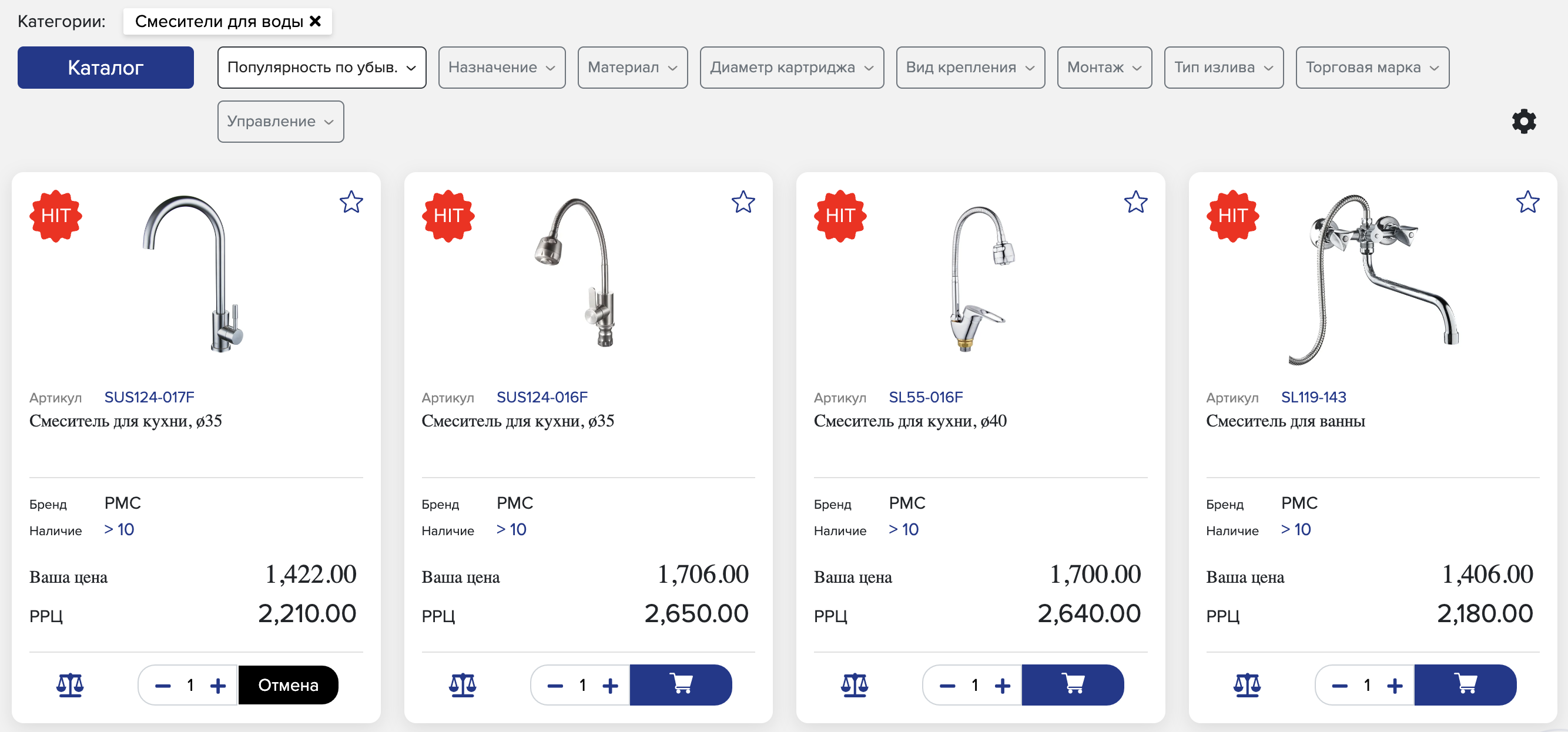Click Отмена on first product card
The width and height of the screenshot is (1568, 732).
(288, 685)
